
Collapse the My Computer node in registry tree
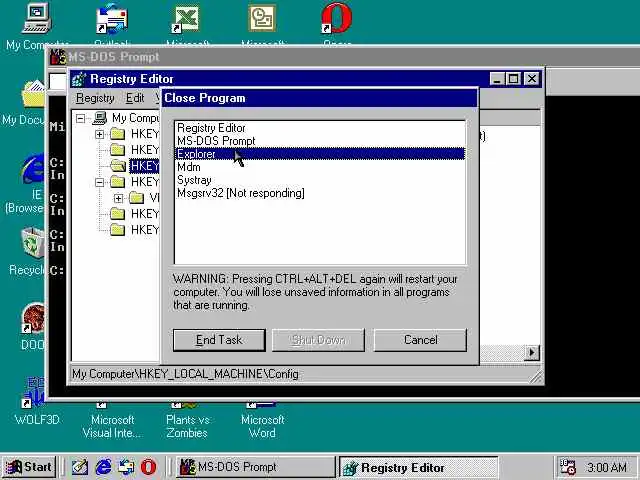80,118
